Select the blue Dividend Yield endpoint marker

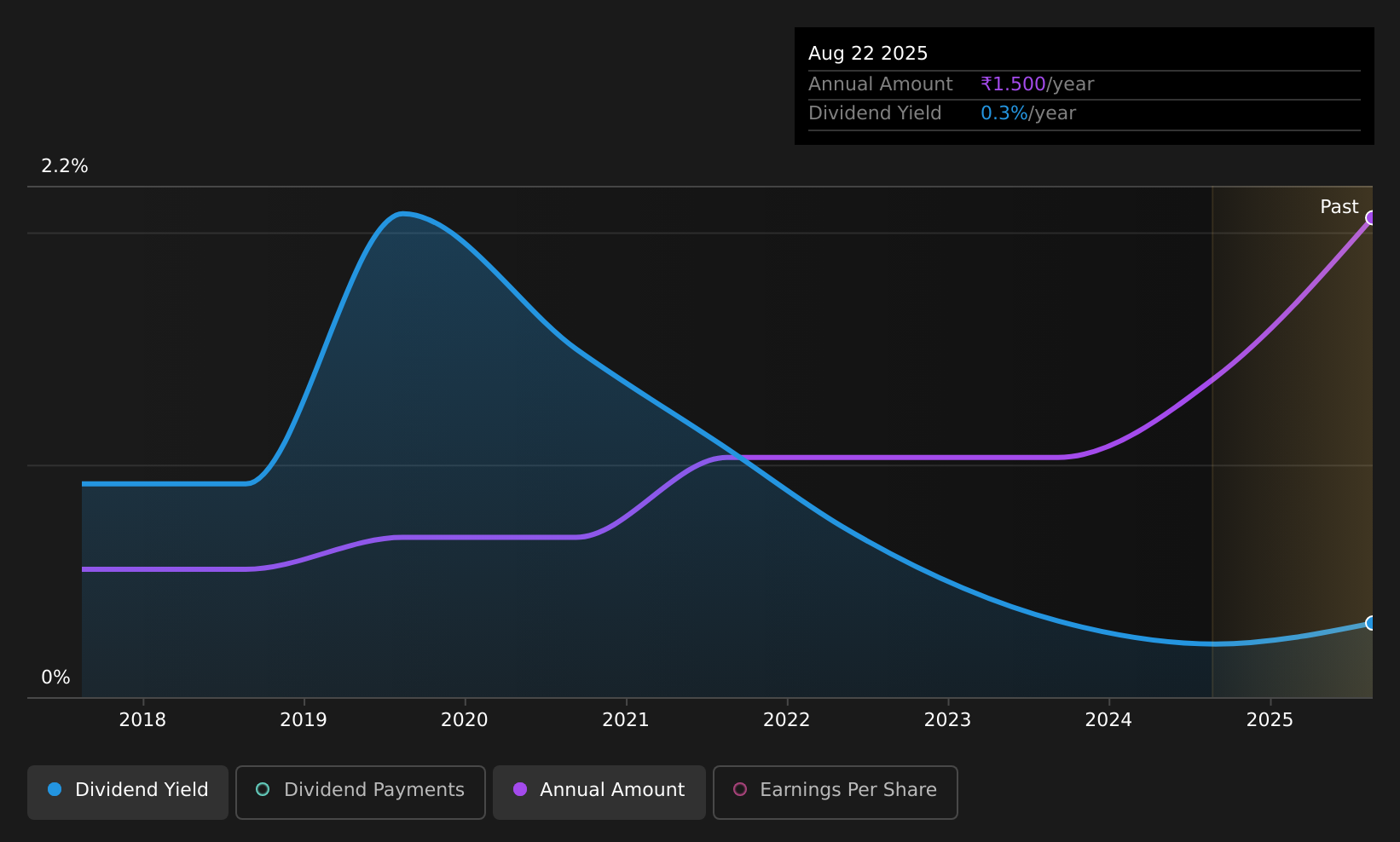(1372, 623)
